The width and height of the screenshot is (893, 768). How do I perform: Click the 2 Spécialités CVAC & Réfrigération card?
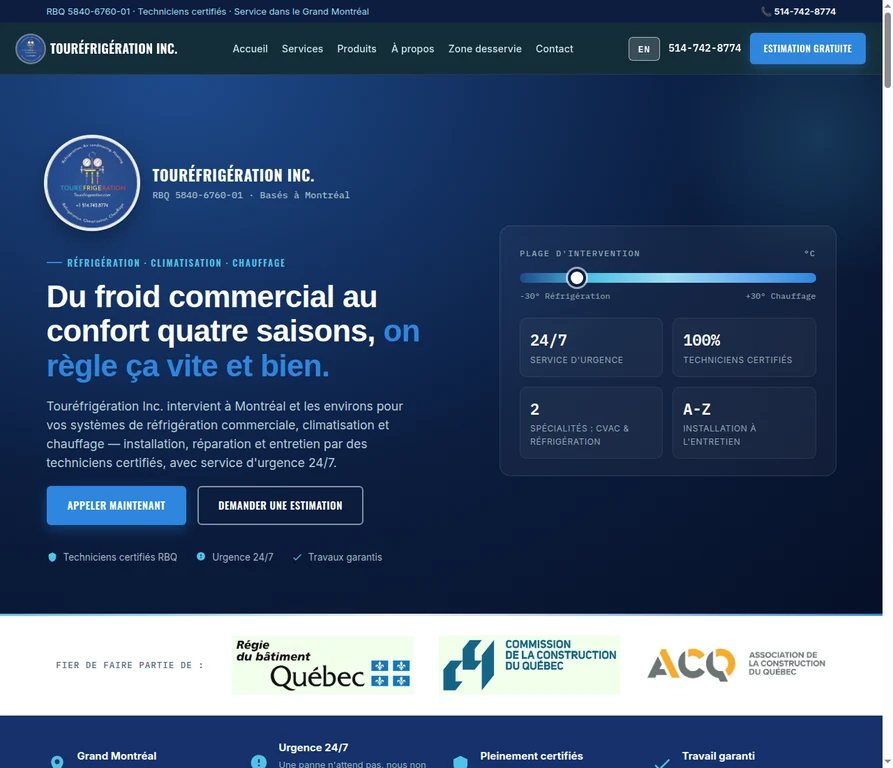pos(591,423)
